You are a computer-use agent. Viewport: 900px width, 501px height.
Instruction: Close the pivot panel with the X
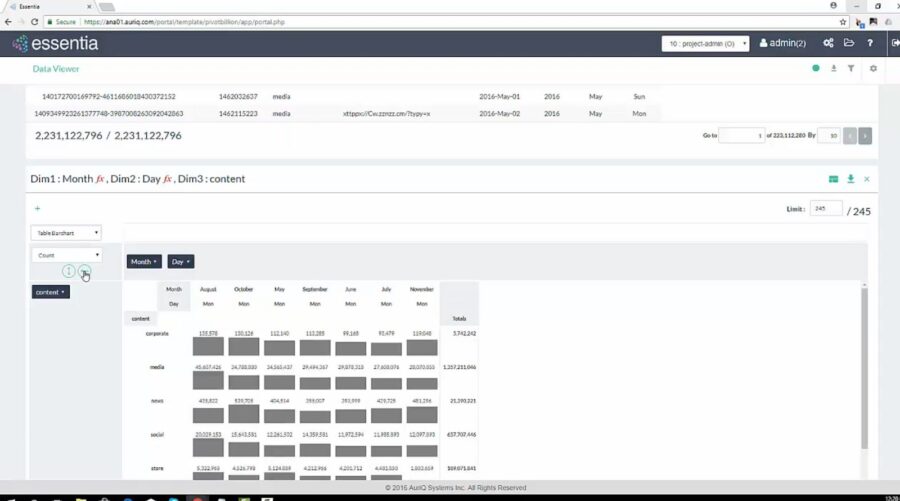(867, 179)
